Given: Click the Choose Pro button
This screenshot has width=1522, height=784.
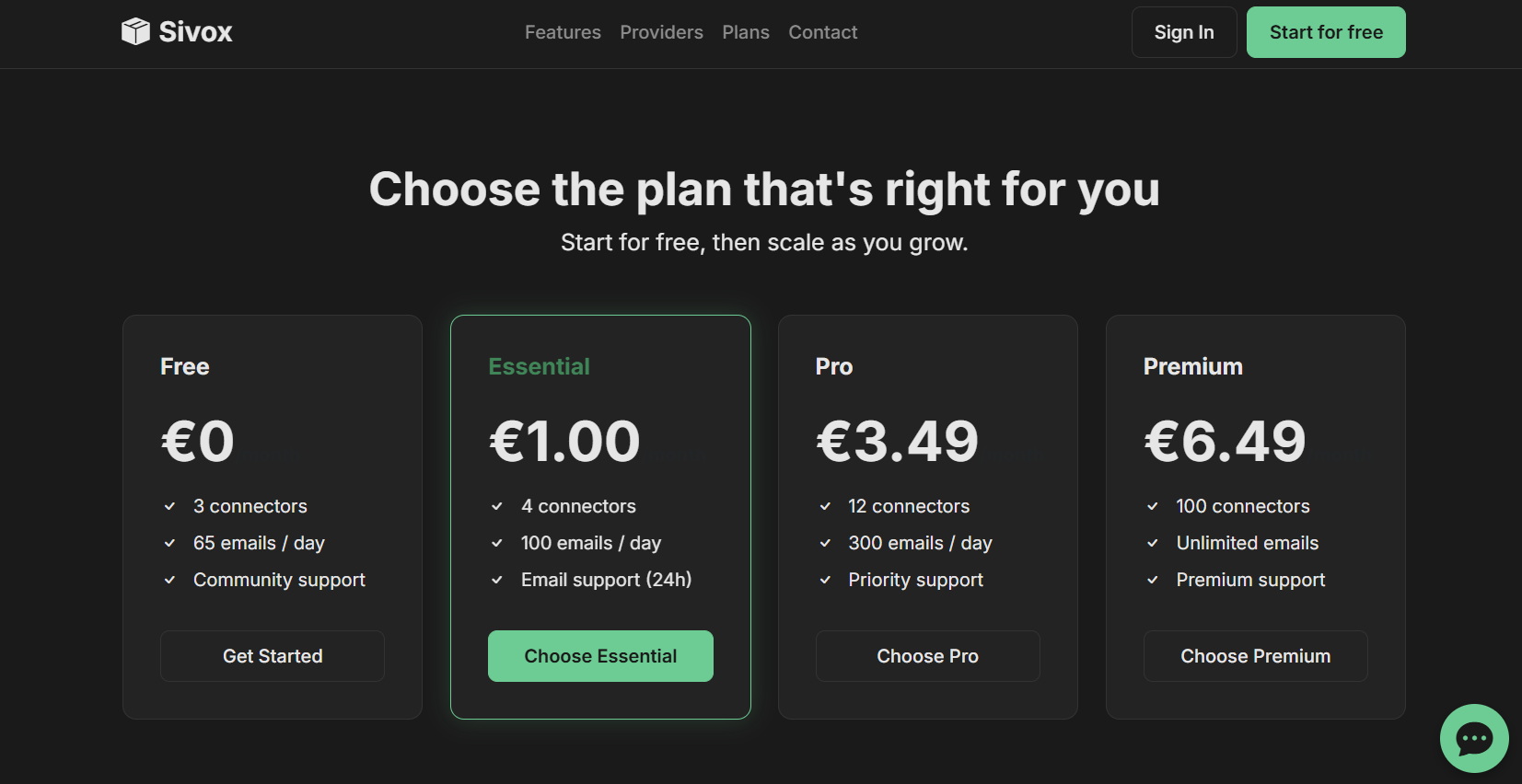Looking at the screenshot, I should point(927,656).
